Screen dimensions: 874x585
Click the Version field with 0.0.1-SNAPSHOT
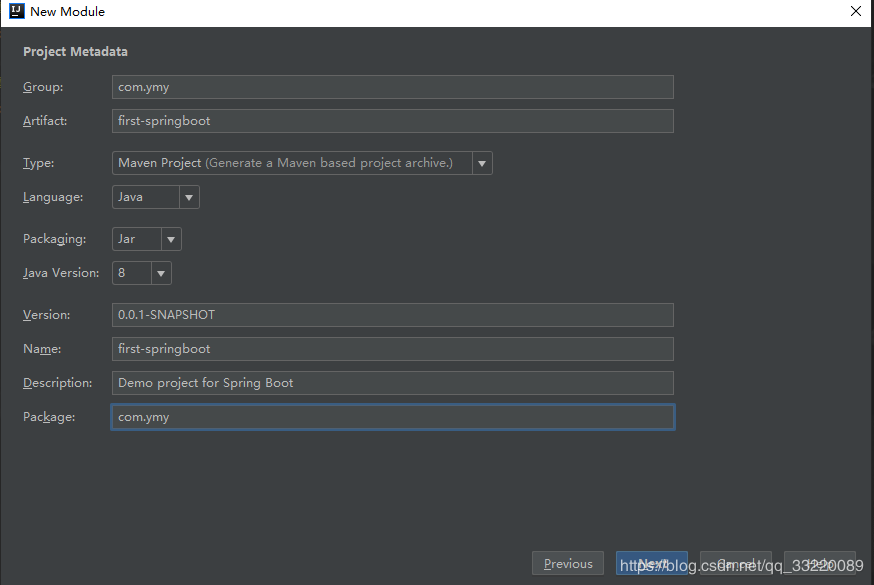(x=392, y=315)
